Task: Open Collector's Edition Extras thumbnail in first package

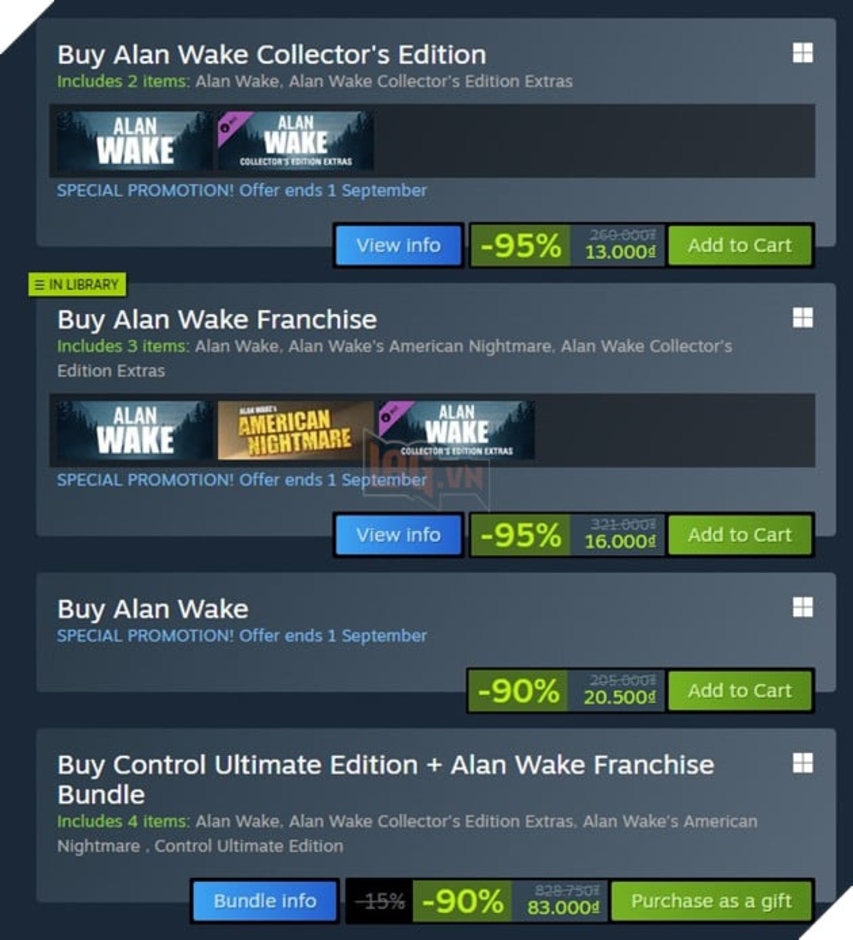Action: pyautogui.click(x=296, y=141)
